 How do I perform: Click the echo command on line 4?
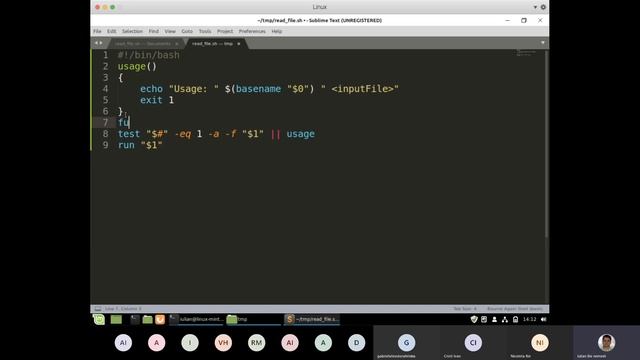pyautogui.click(x=151, y=89)
